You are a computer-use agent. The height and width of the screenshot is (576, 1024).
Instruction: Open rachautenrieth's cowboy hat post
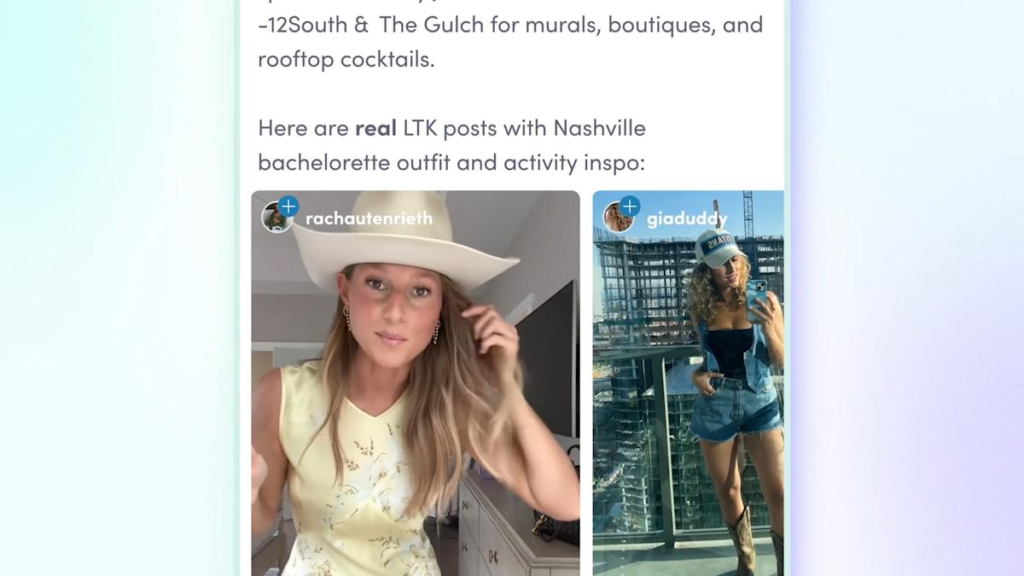pyautogui.click(x=415, y=383)
